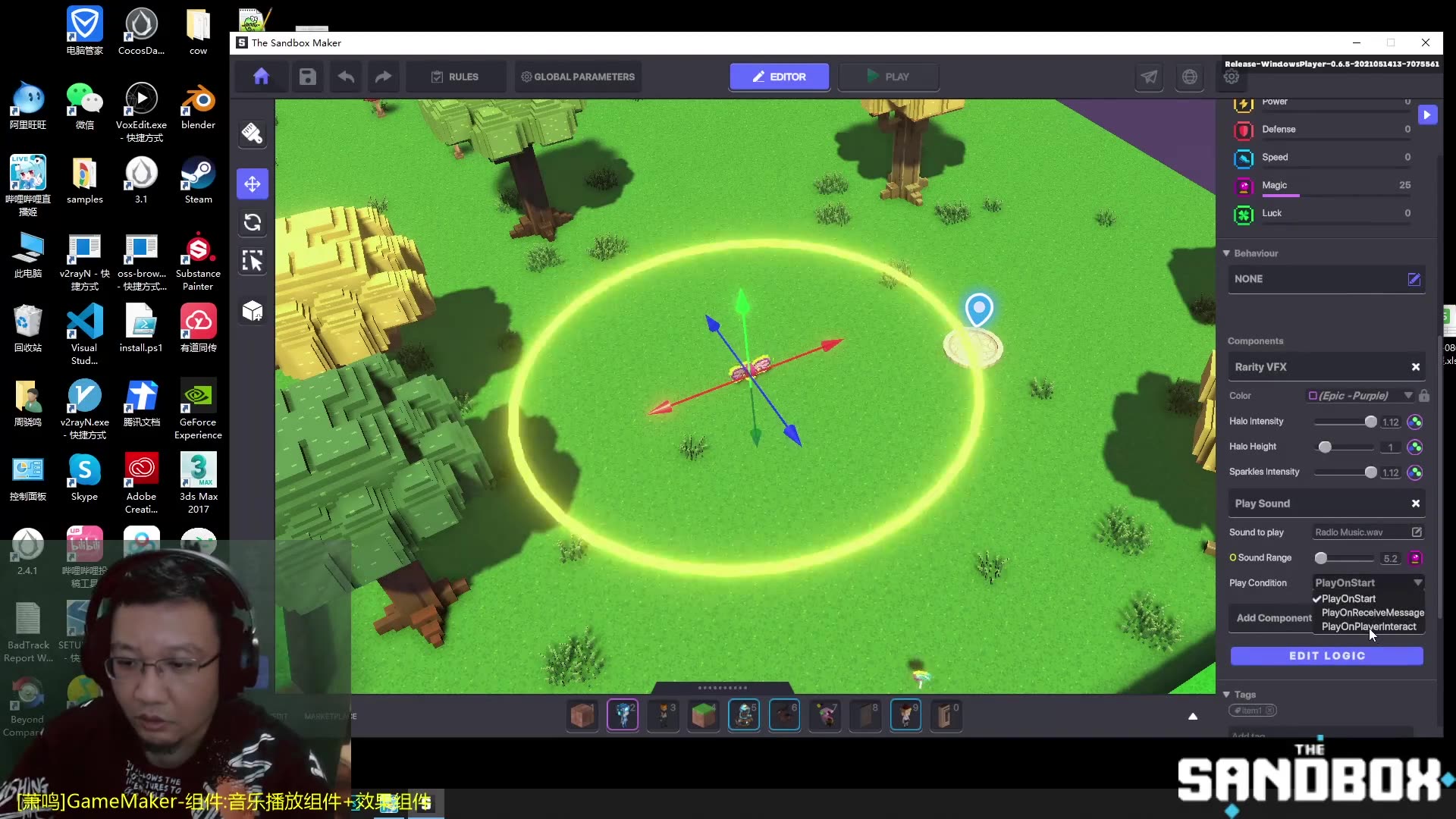Image resolution: width=1456 pixels, height=819 pixels.
Task: Click the EDIT LOGIC button
Action: (x=1326, y=655)
